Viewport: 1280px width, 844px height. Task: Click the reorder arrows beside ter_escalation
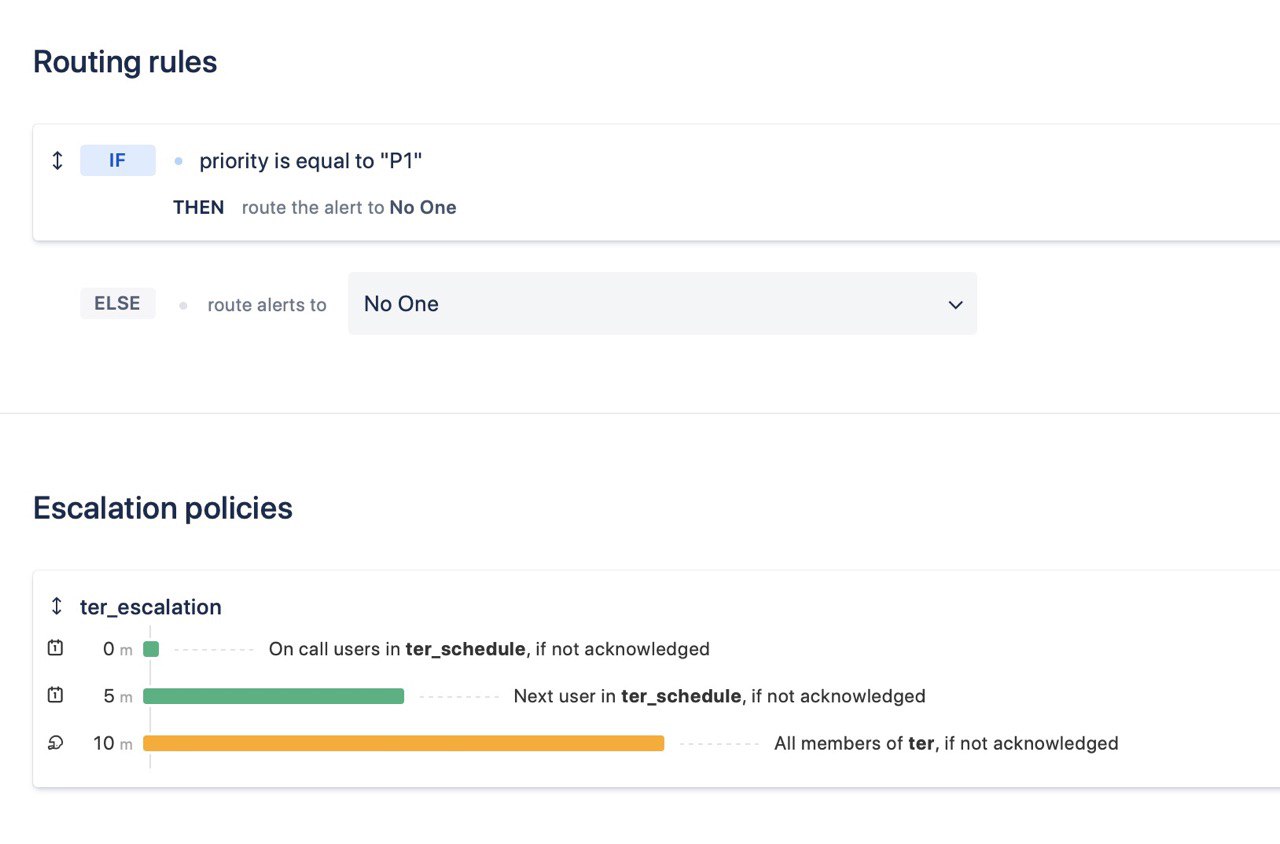[57, 606]
